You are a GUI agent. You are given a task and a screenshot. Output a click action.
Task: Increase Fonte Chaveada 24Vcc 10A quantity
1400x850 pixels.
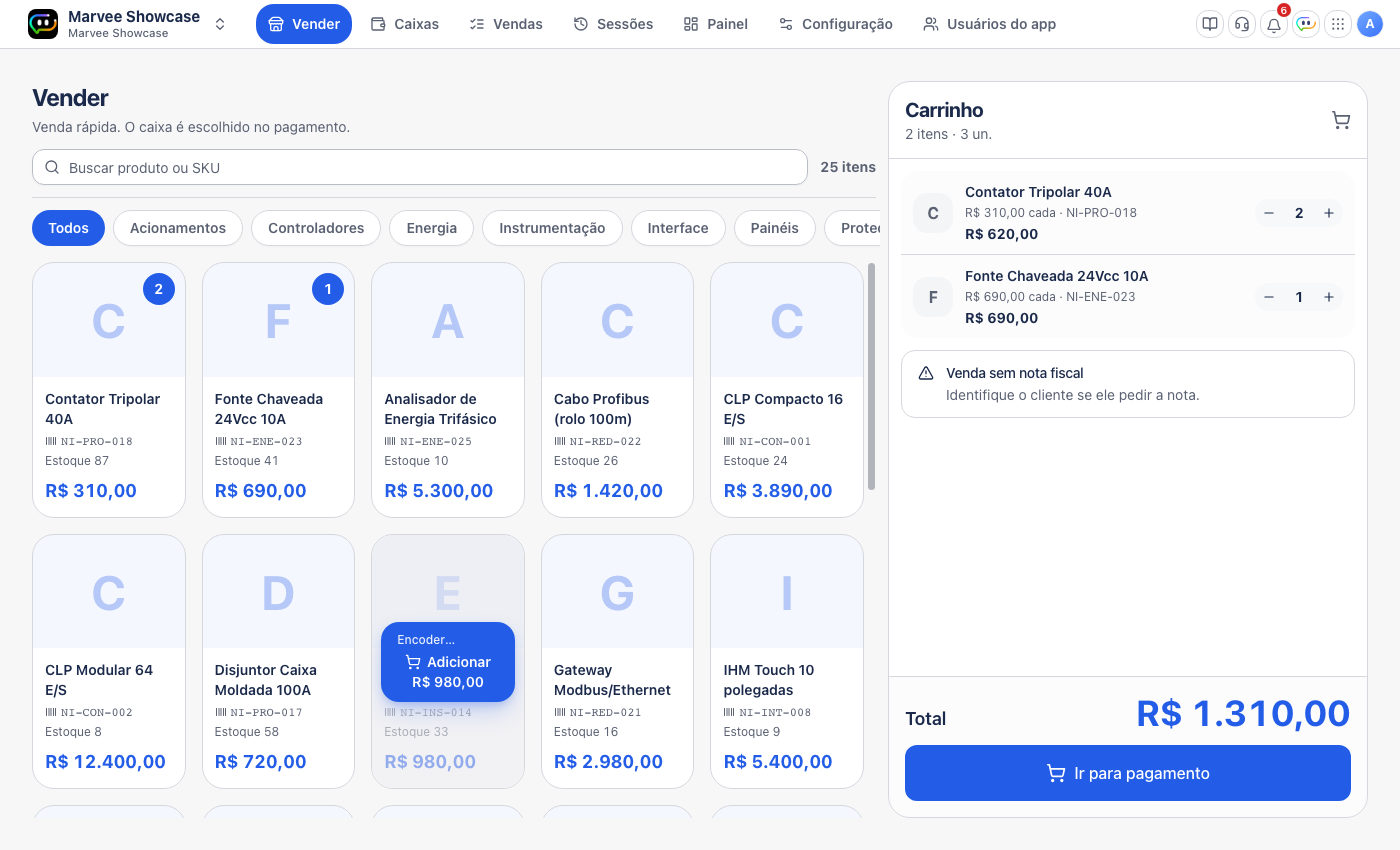pyautogui.click(x=1329, y=297)
